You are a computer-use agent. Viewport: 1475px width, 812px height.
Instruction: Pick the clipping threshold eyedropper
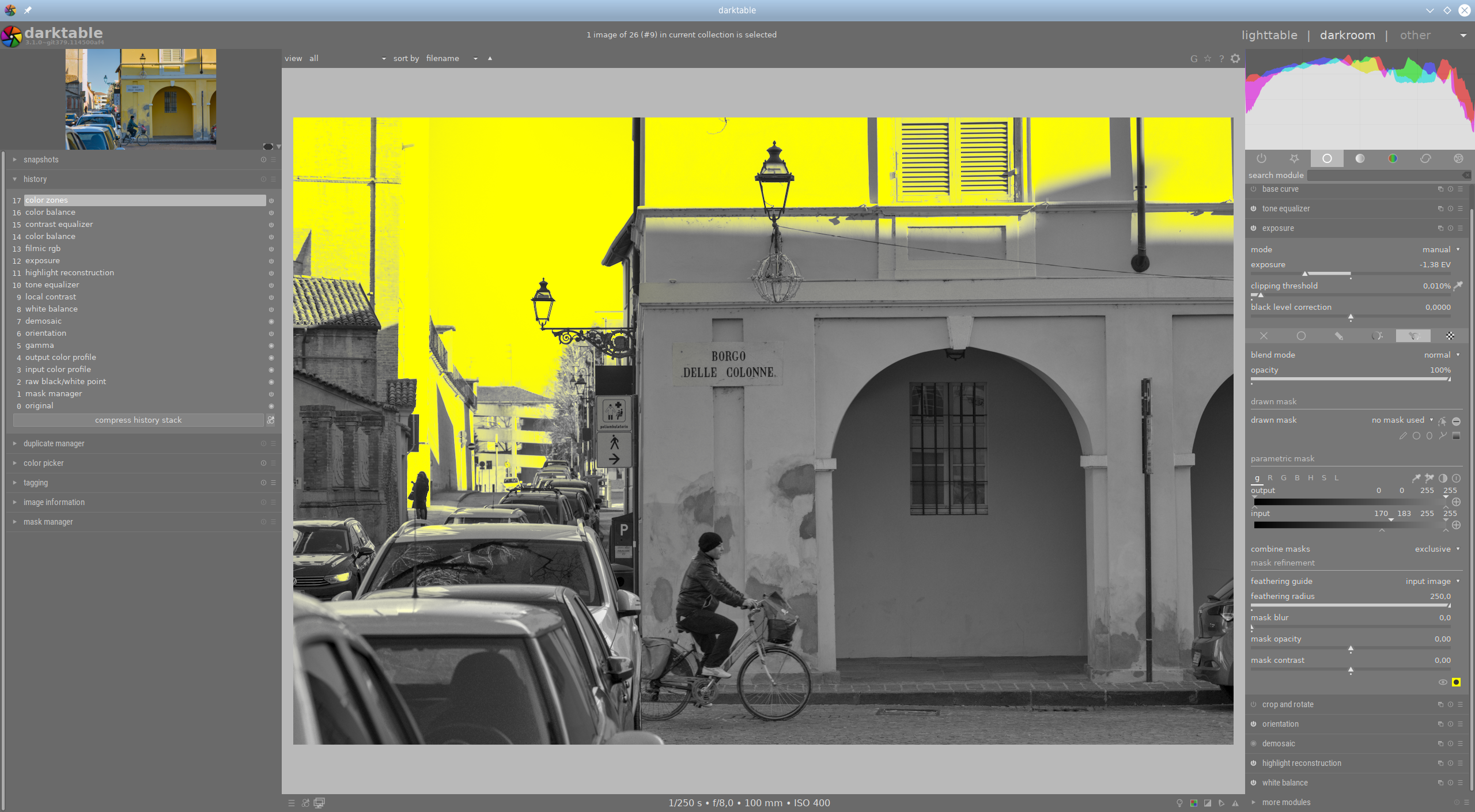[x=1458, y=286]
